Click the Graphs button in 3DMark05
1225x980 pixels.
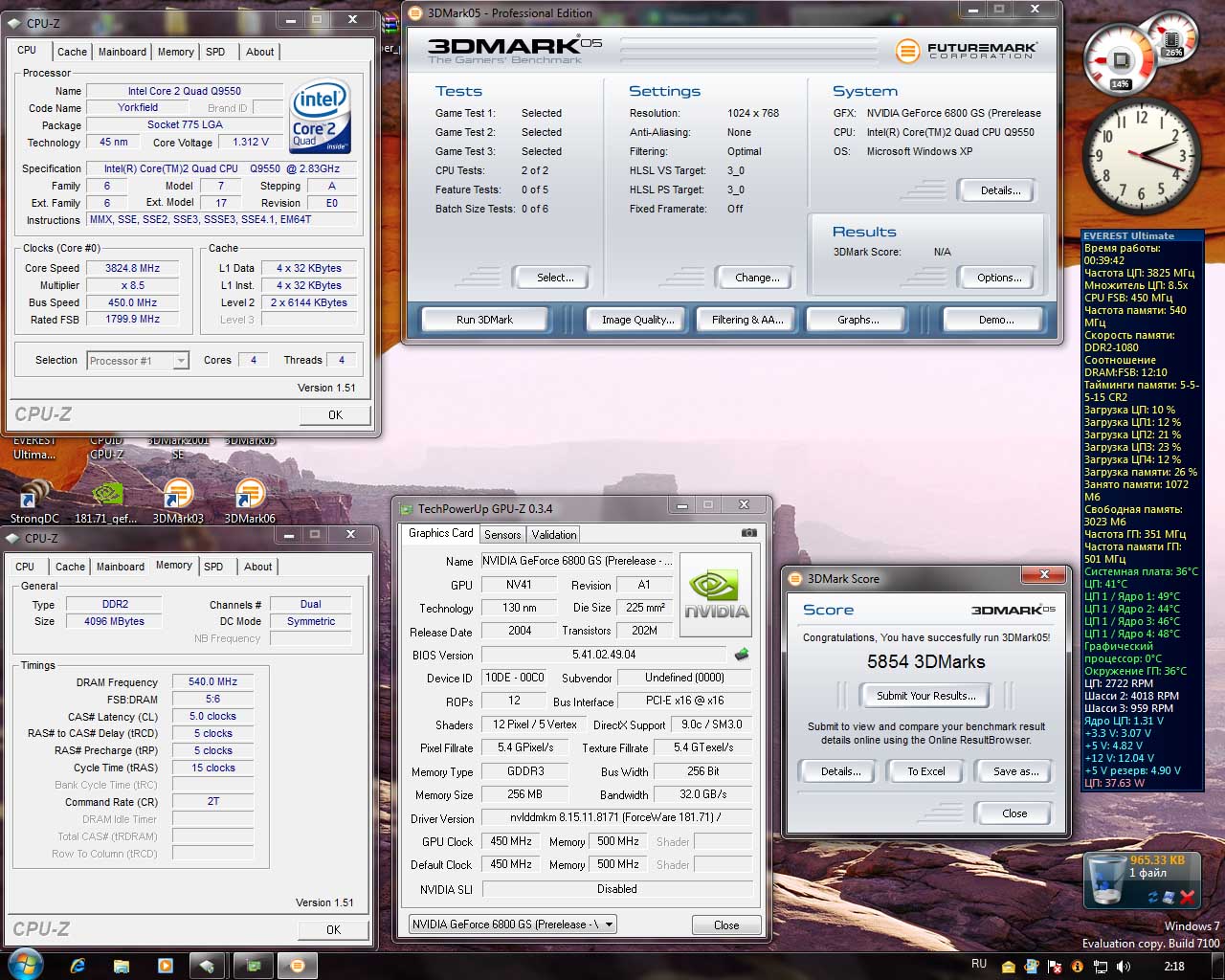coord(857,320)
